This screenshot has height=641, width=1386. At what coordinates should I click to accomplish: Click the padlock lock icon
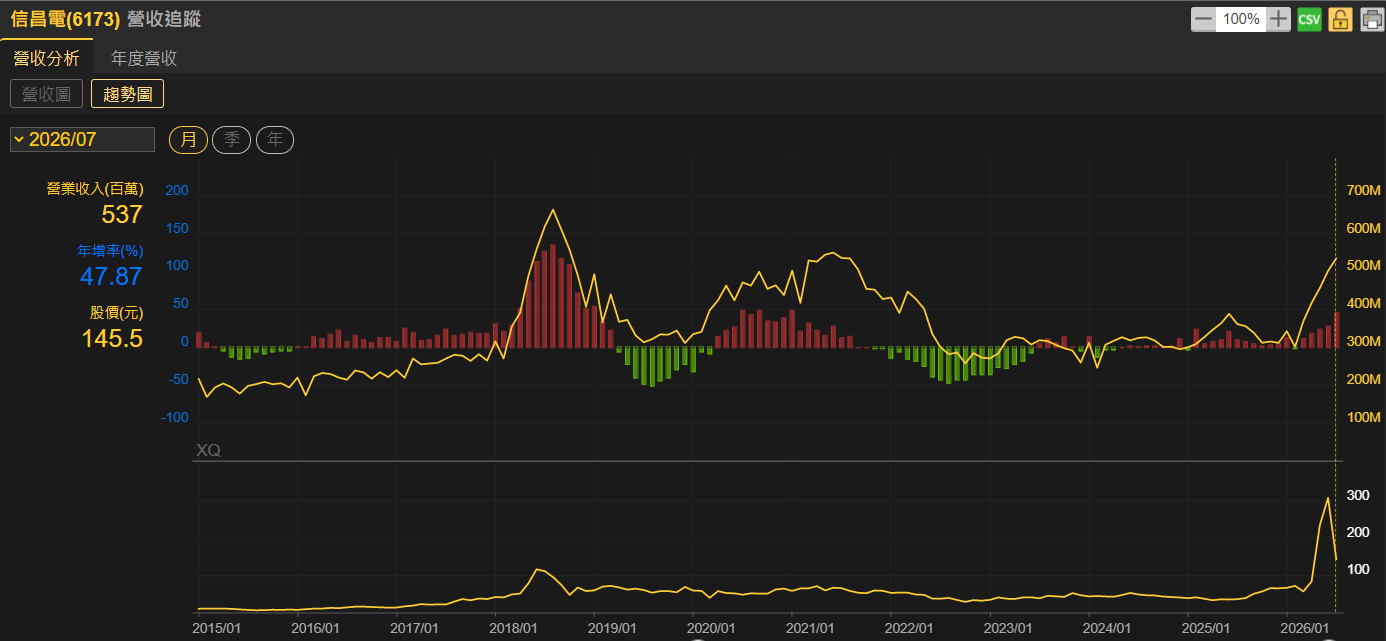[1340, 19]
